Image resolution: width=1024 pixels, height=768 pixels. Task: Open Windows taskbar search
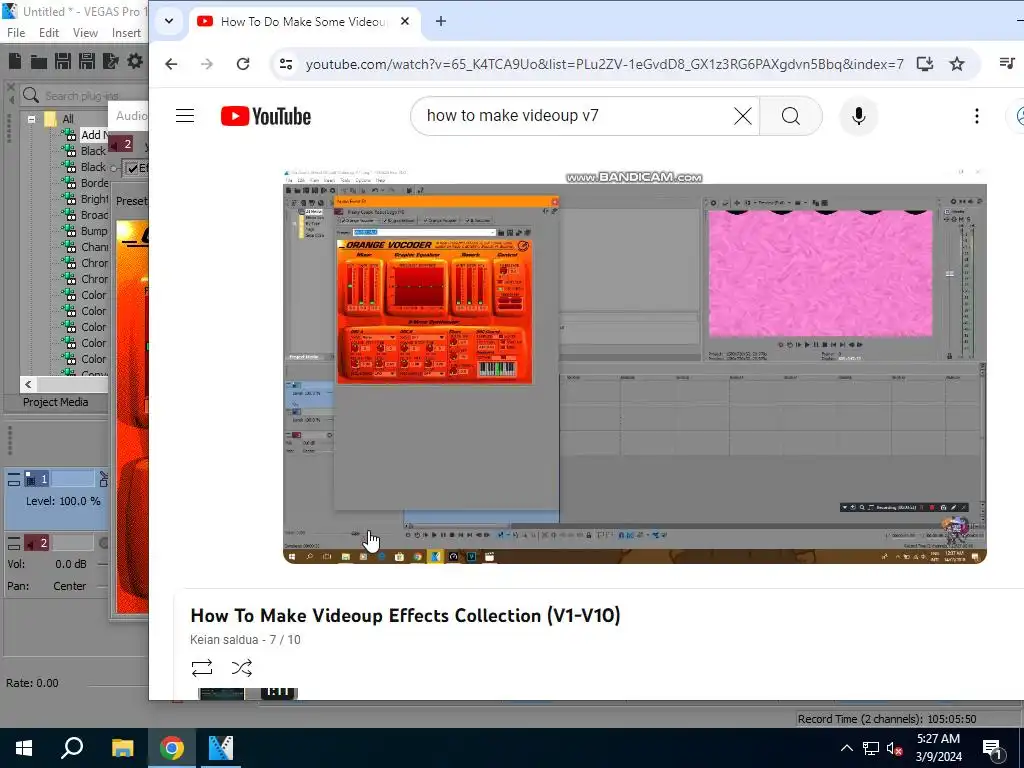tap(72, 748)
